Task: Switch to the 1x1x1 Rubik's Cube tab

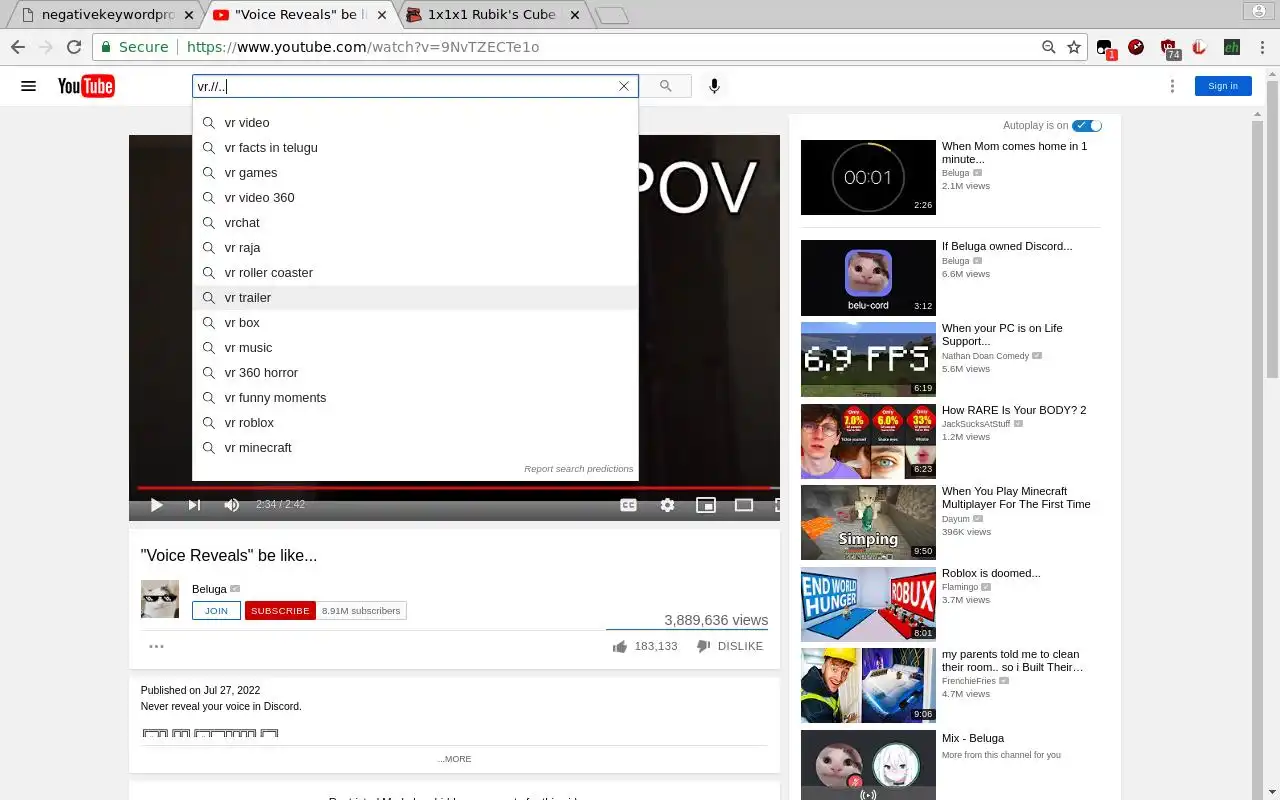Action: [490, 15]
